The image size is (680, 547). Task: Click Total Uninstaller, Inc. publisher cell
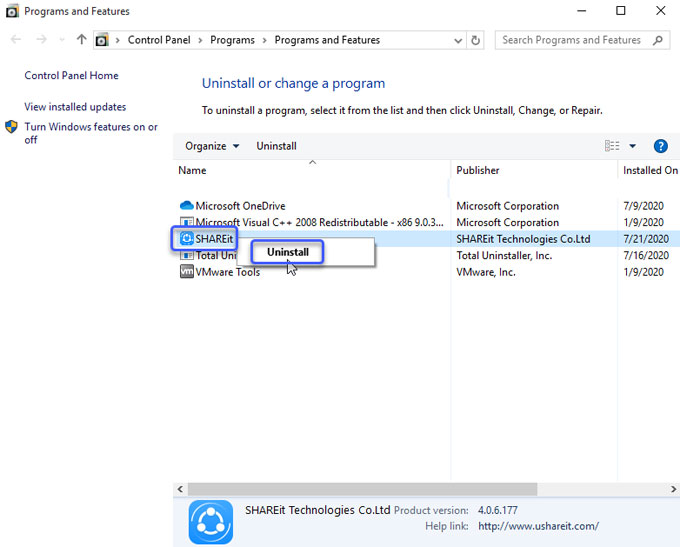click(504, 255)
